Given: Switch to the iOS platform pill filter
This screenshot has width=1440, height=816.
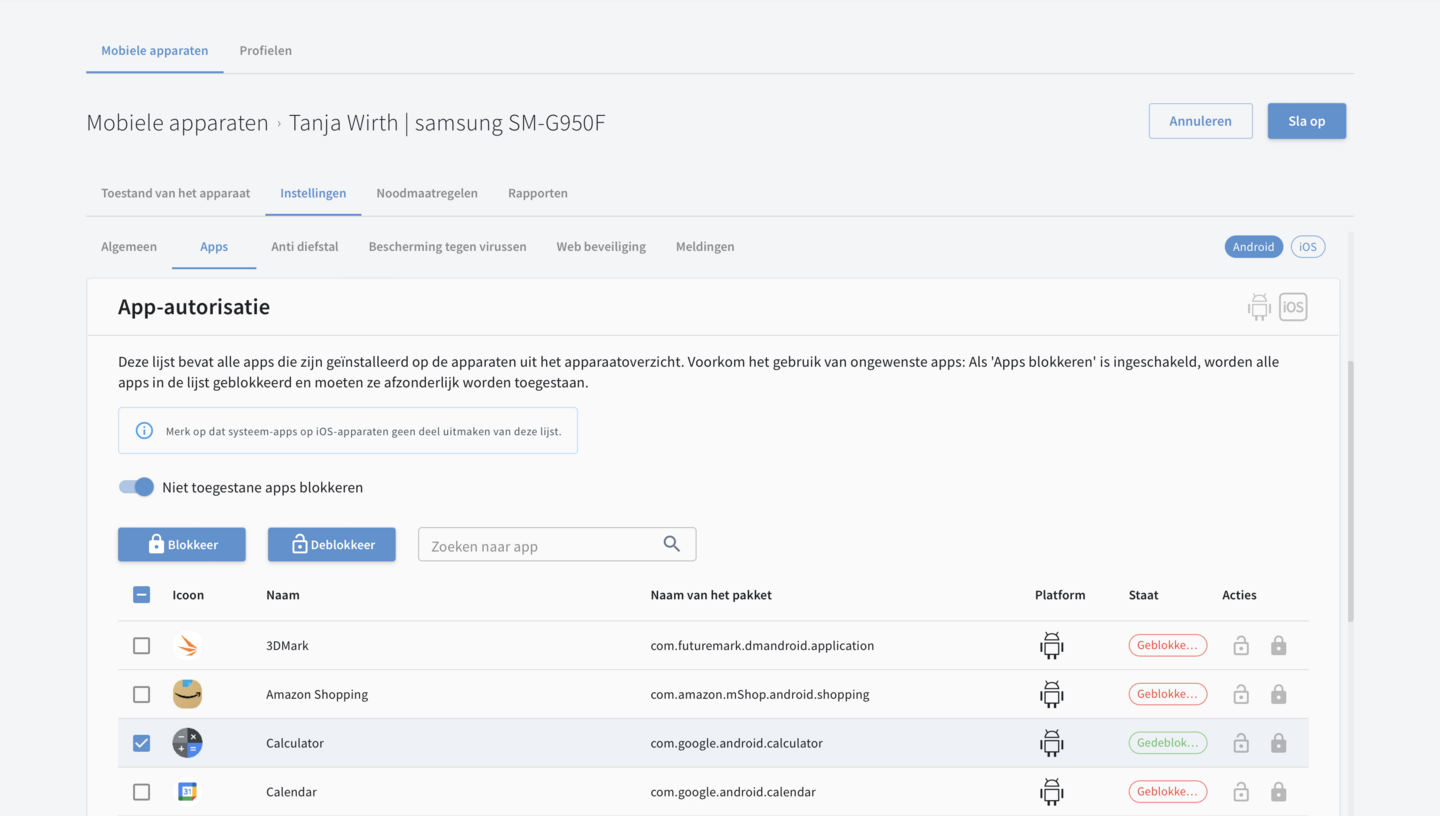Looking at the screenshot, I should coord(1307,247).
